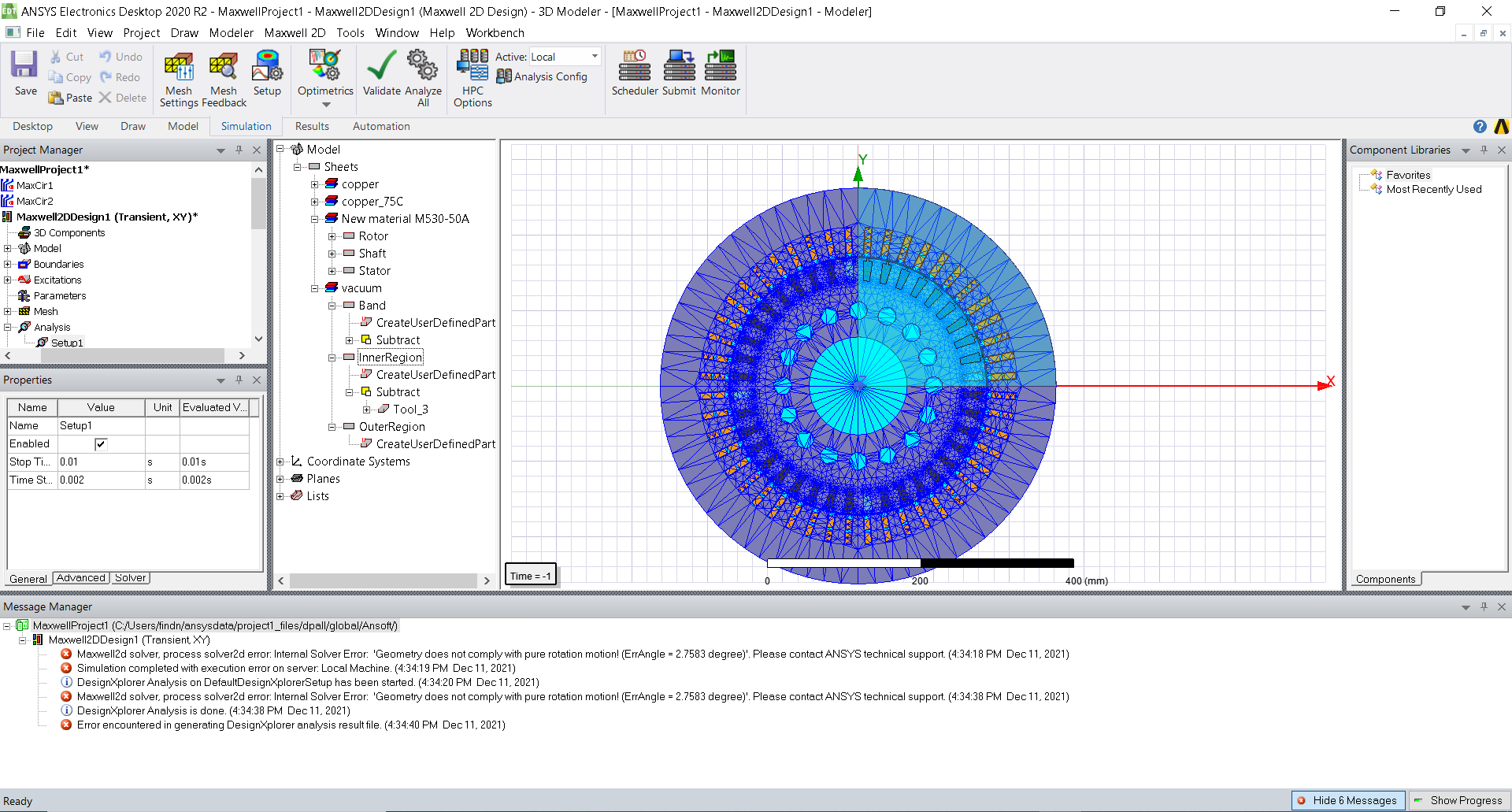The height and width of the screenshot is (812, 1512).
Task: Collapse the vacuum material node
Action: pos(314,288)
